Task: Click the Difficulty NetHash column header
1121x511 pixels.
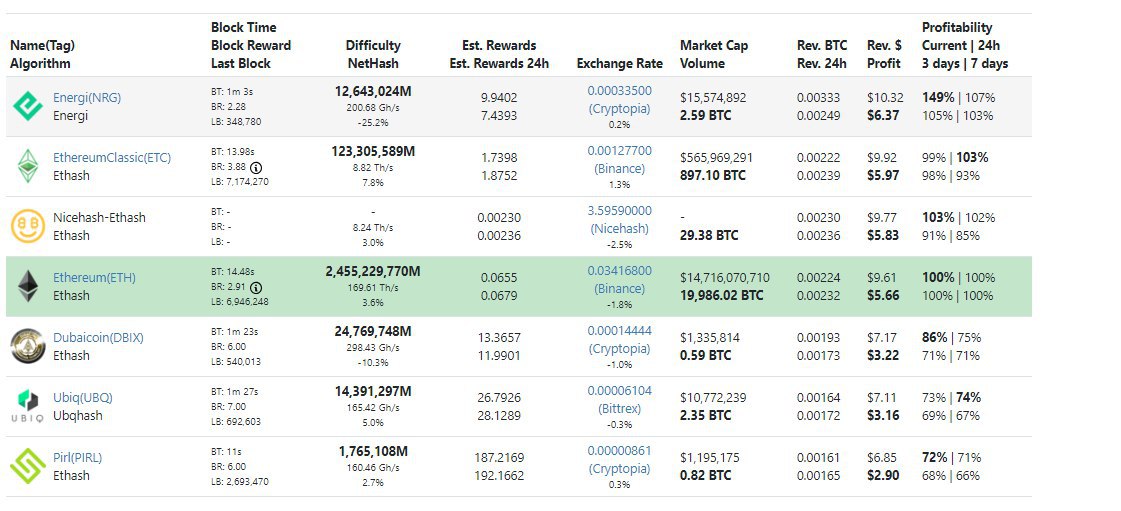Action: coord(373,54)
